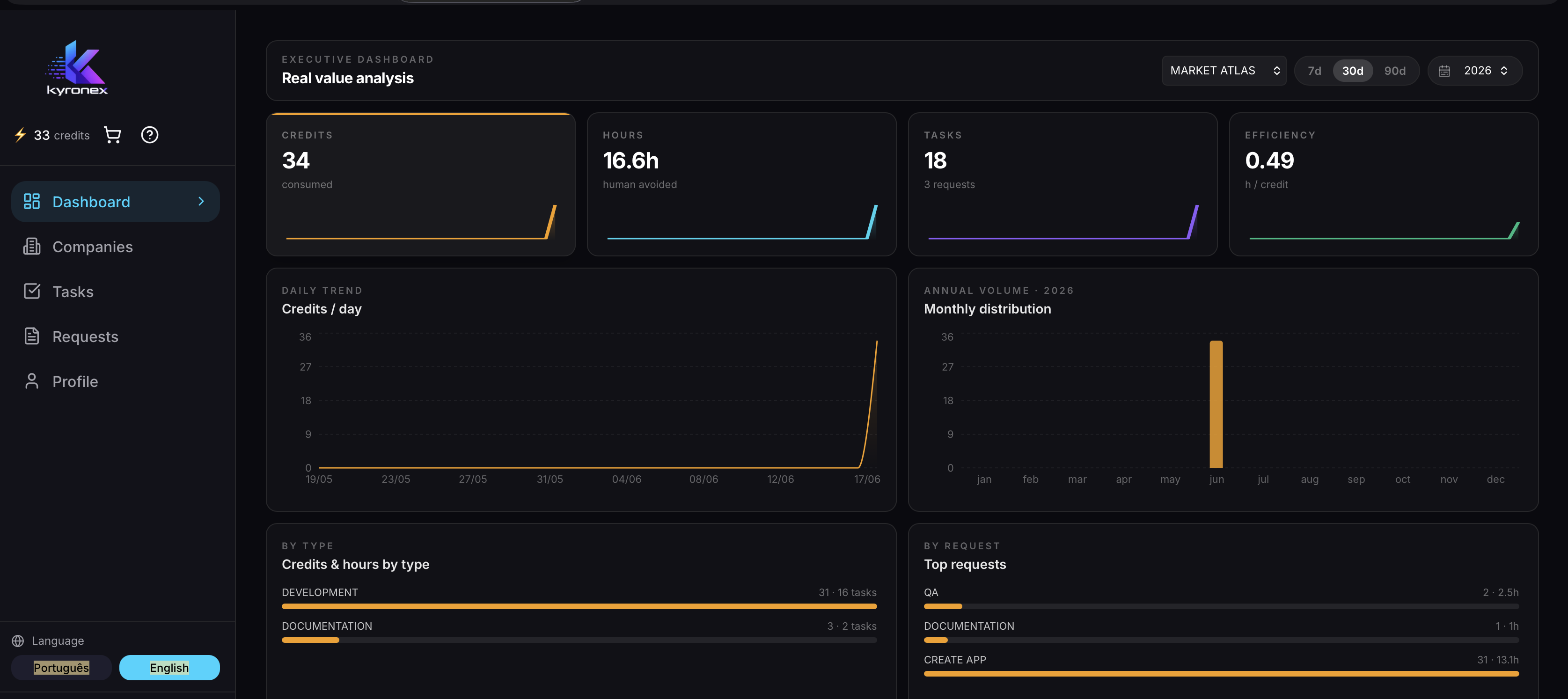Click the Dashboard grid icon
This screenshot has height=699, width=1568.
pyautogui.click(x=32, y=201)
